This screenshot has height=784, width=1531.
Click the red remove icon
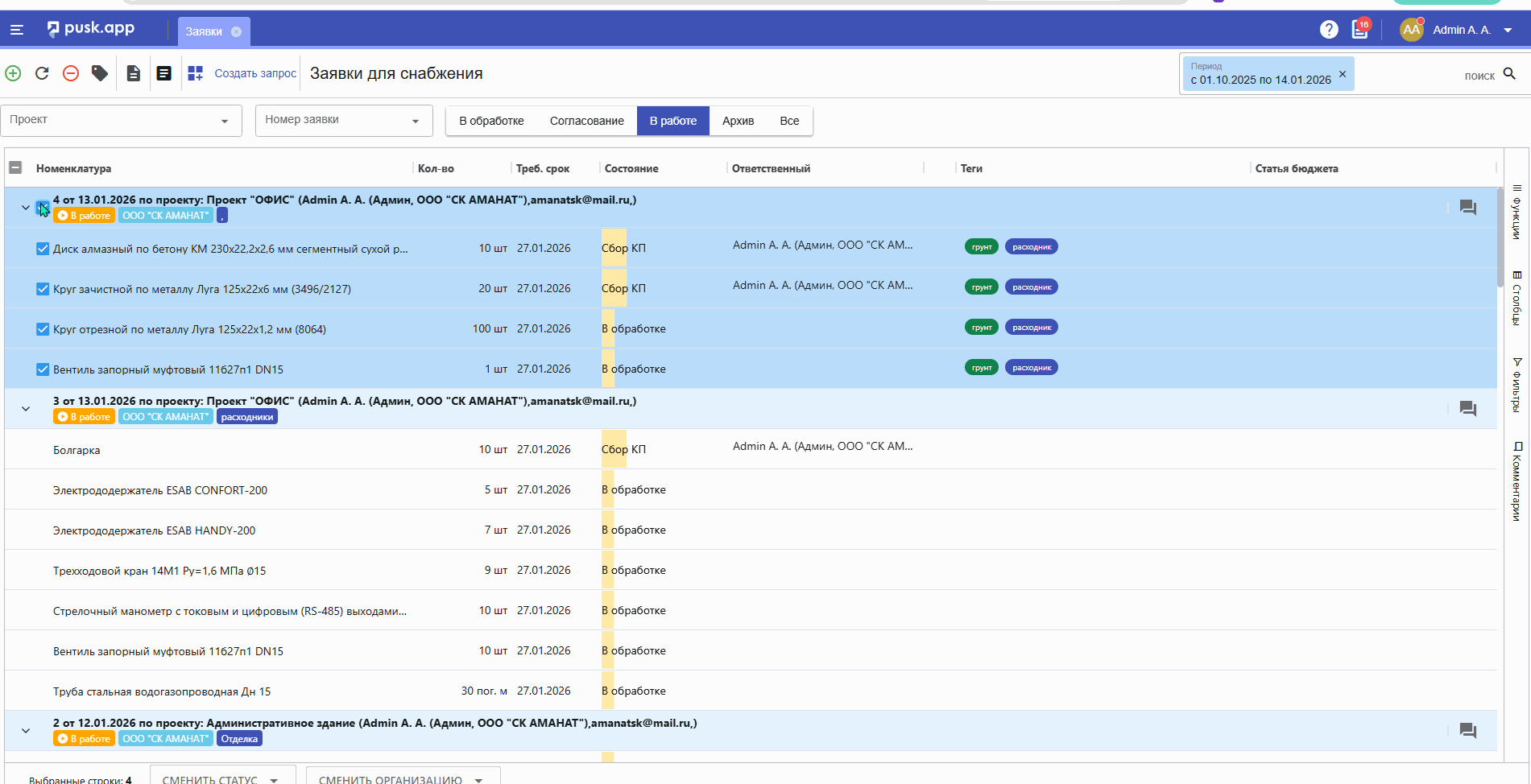pos(71,73)
